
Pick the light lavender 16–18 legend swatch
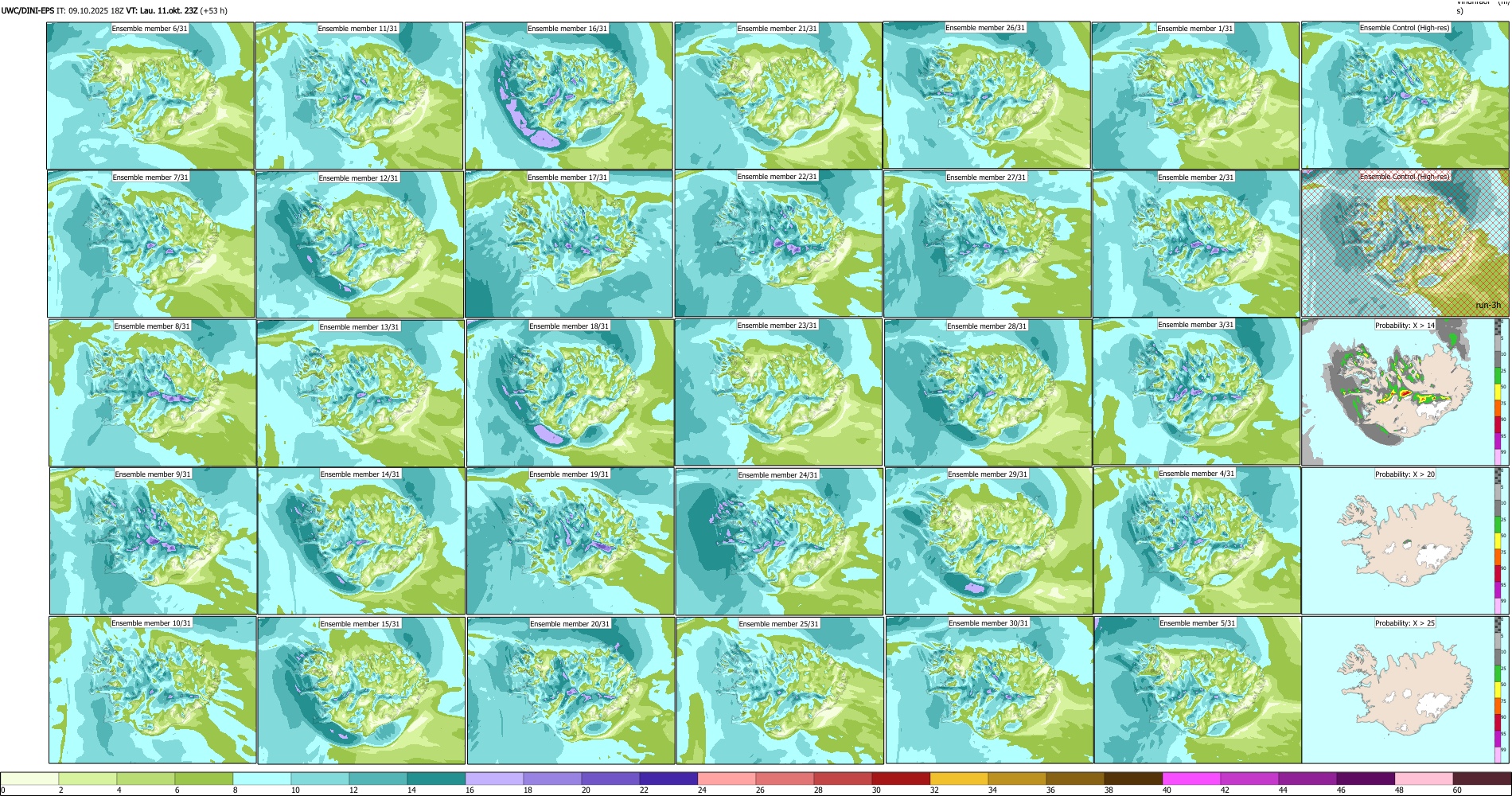[494, 778]
